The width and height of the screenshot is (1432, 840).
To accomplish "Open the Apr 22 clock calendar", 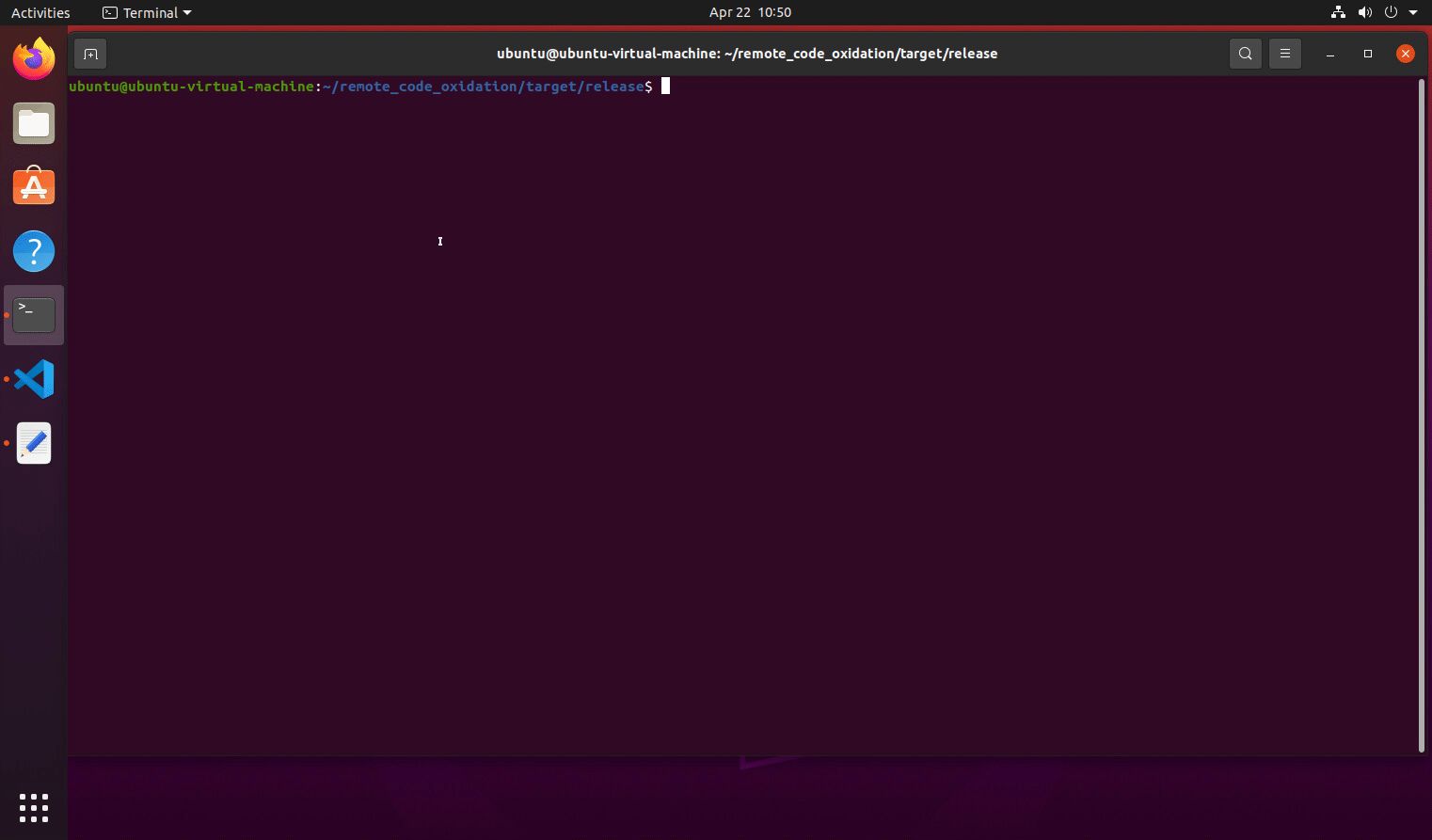I will 750,12.
